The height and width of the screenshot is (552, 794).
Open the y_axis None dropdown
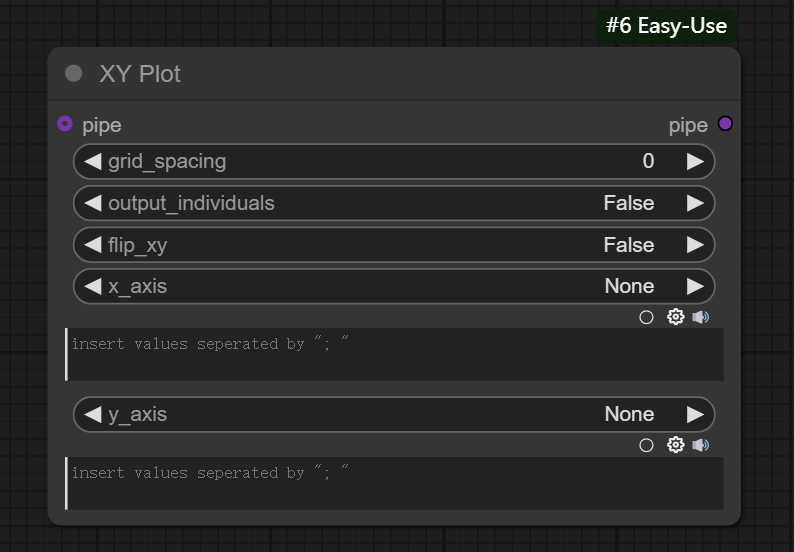pos(628,414)
